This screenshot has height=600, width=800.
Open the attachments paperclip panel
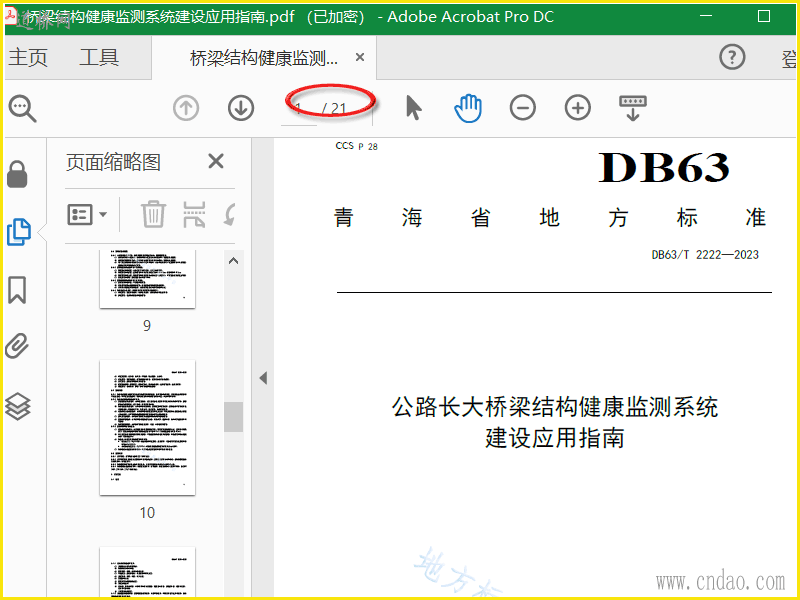pyautogui.click(x=17, y=346)
